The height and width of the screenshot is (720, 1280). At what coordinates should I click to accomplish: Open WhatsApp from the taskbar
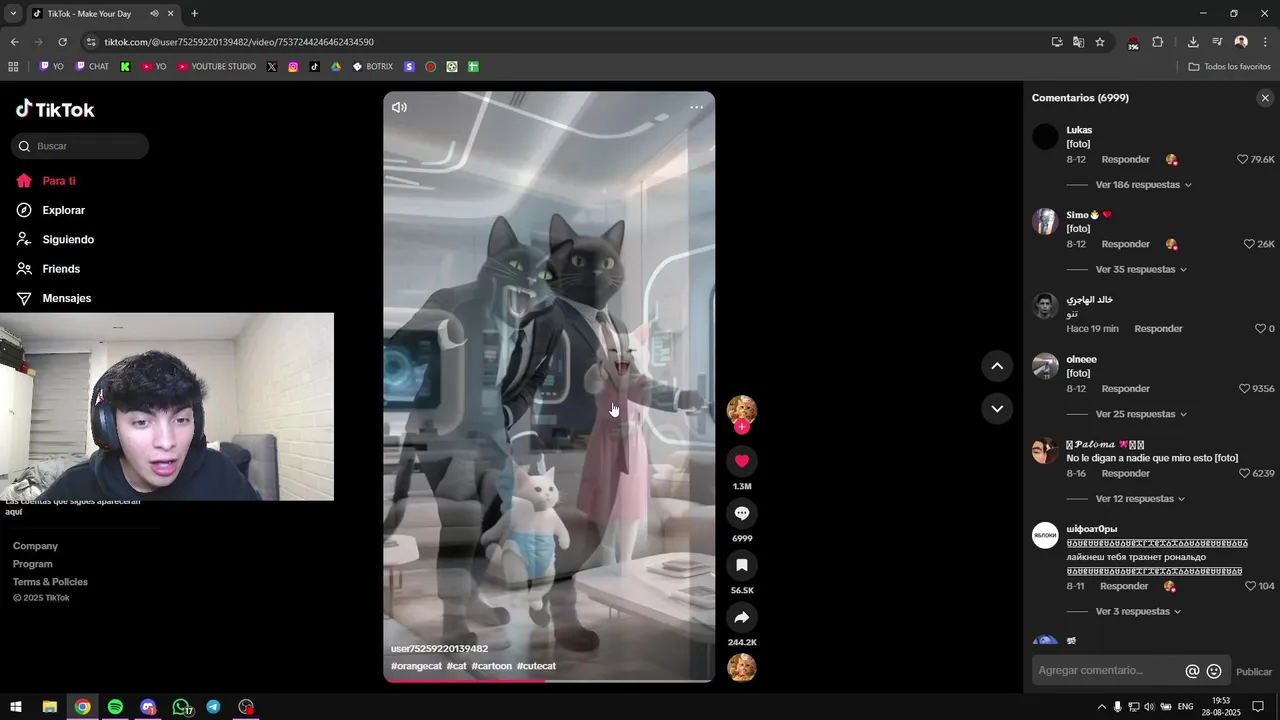[181, 707]
